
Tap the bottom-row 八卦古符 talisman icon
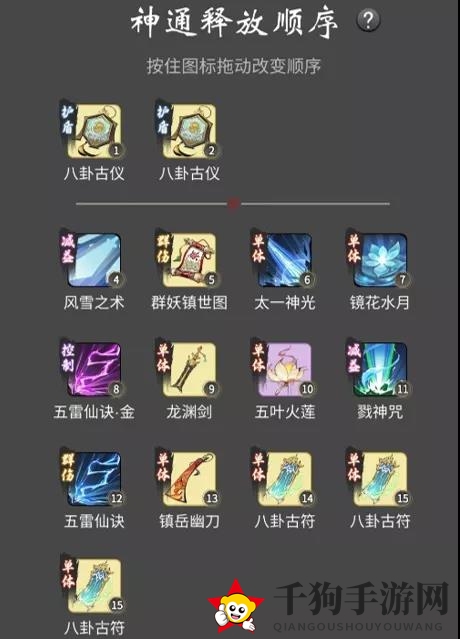tap(94, 586)
